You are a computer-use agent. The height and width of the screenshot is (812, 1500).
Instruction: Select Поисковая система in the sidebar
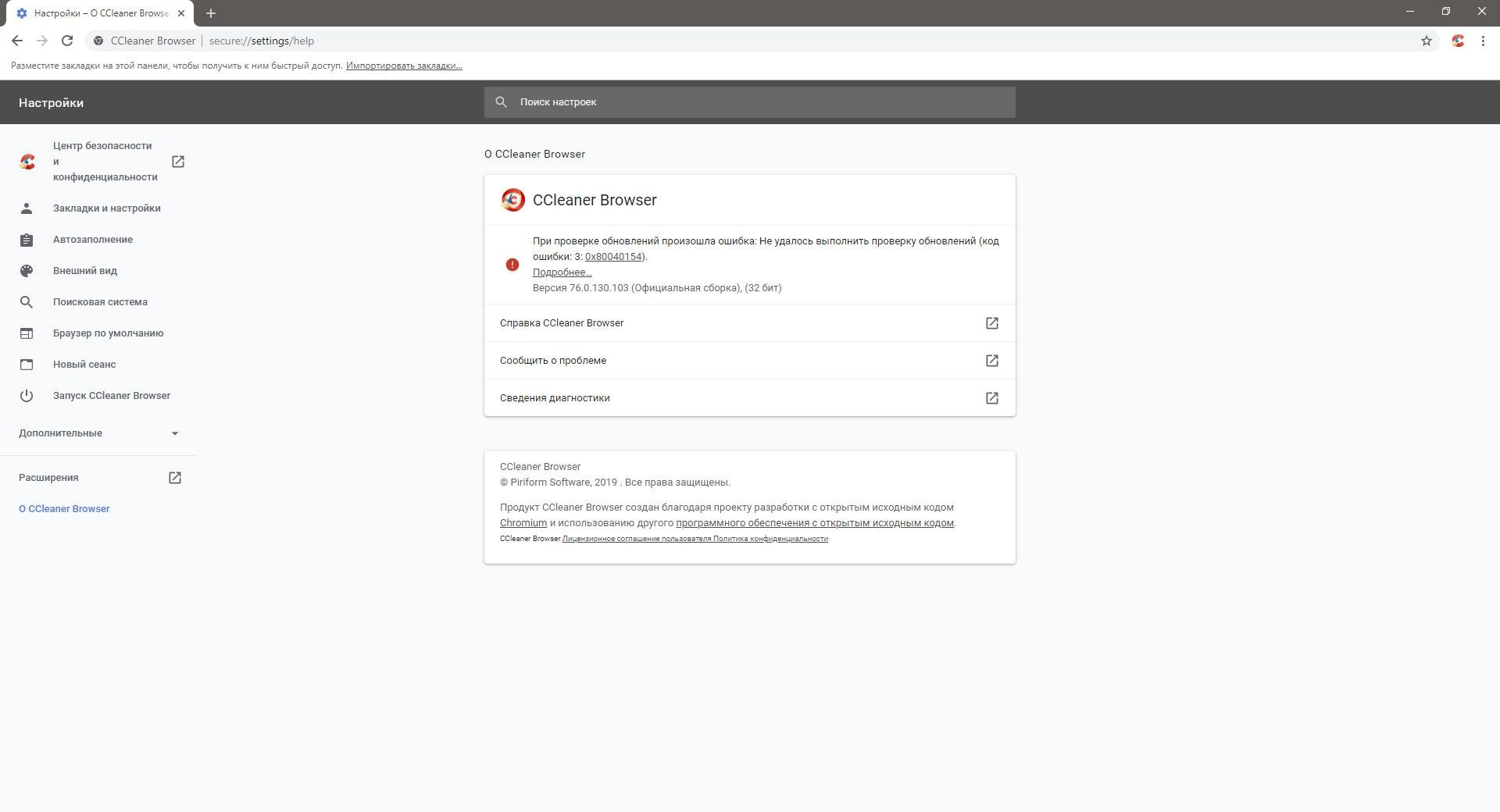100,302
